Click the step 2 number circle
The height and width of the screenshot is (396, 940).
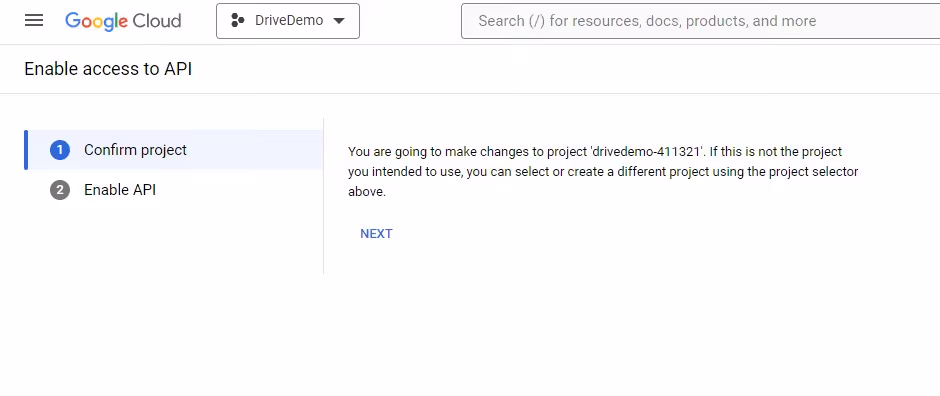point(60,191)
